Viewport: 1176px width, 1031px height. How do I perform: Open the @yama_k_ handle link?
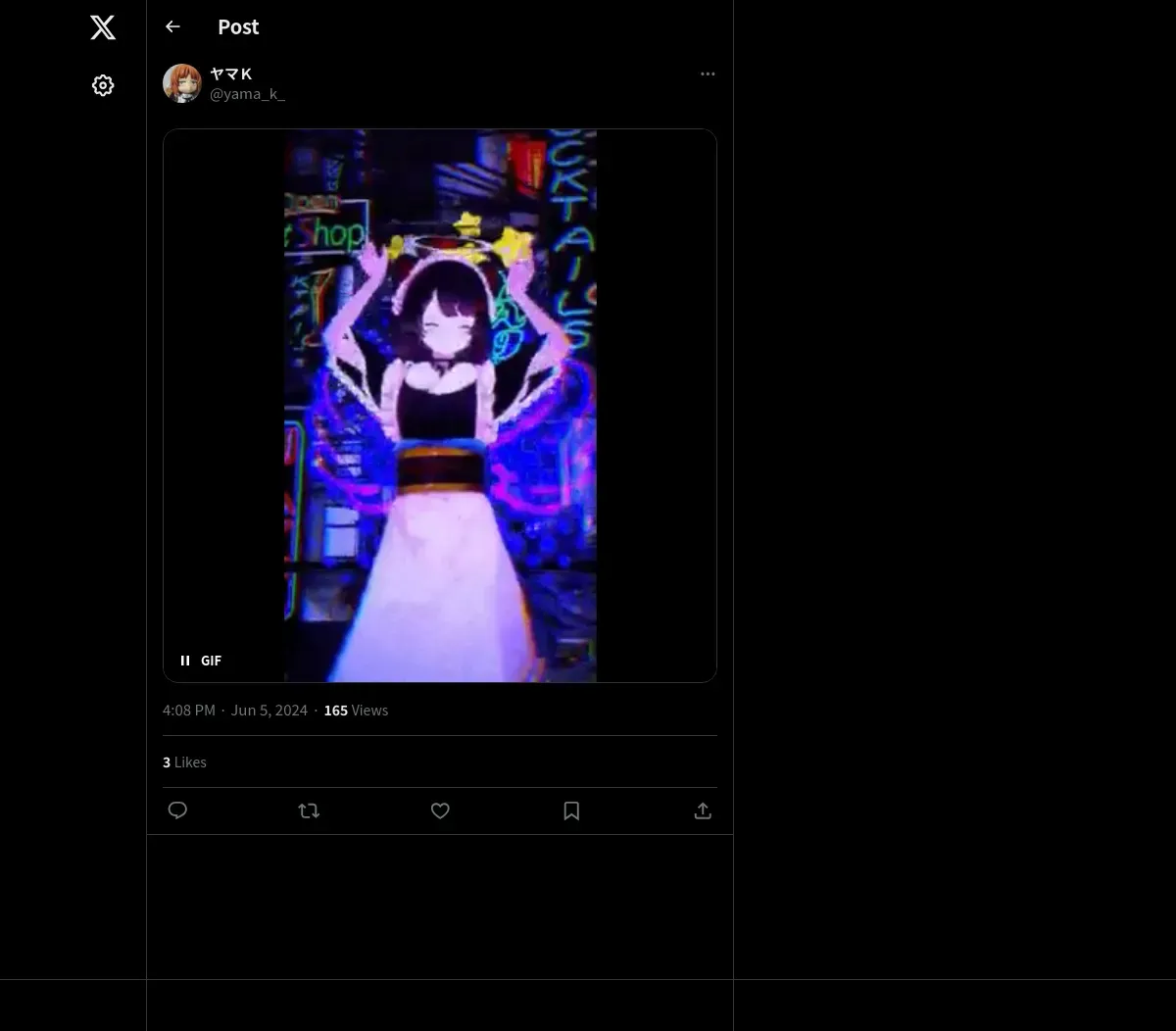point(247,93)
